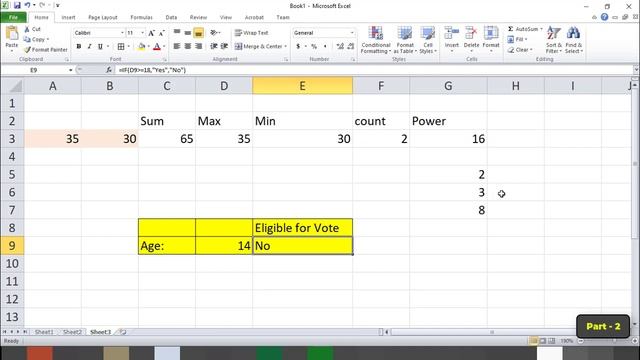Toggle Center alignment
Screen dimensions: 640x360
187,46
